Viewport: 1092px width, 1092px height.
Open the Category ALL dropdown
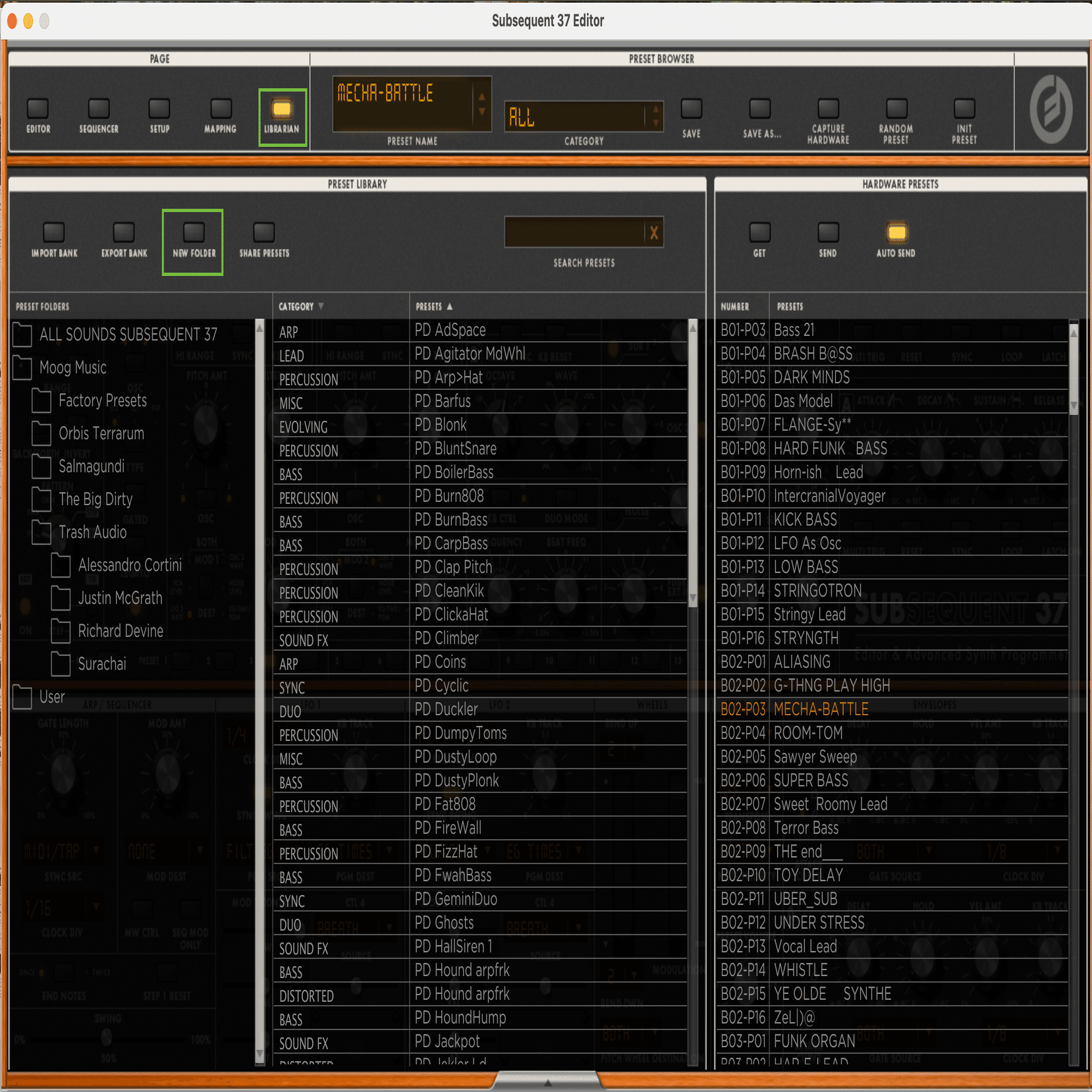[x=584, y=117]
